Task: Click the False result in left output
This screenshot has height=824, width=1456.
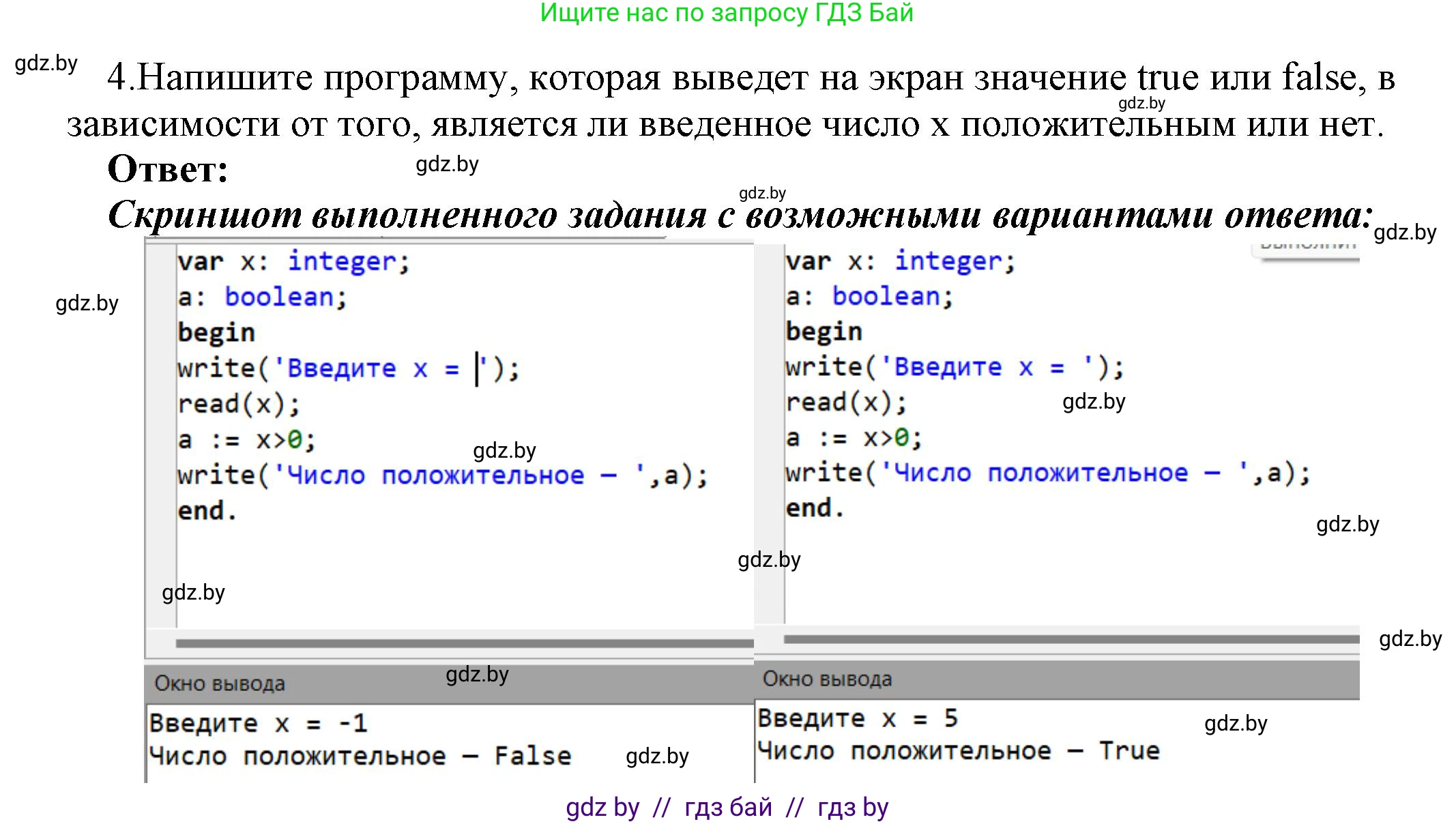Action: click(532, 756)
